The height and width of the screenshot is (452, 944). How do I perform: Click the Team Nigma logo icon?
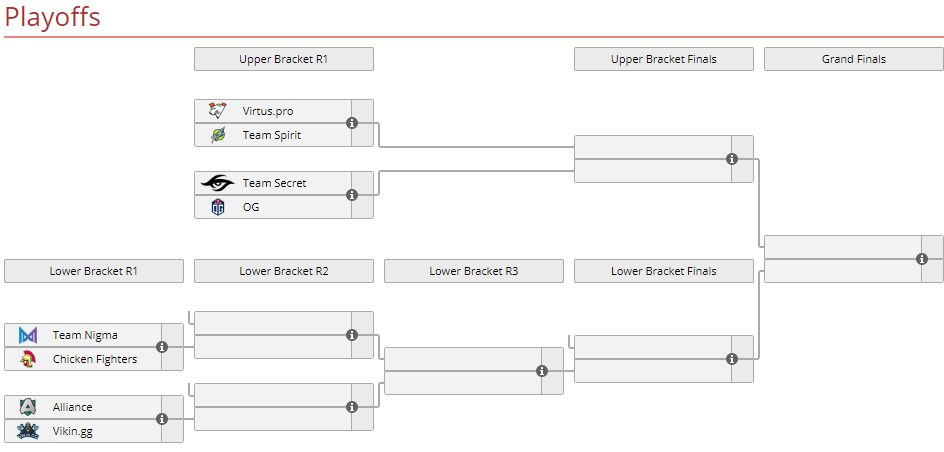tap(28, 335)
